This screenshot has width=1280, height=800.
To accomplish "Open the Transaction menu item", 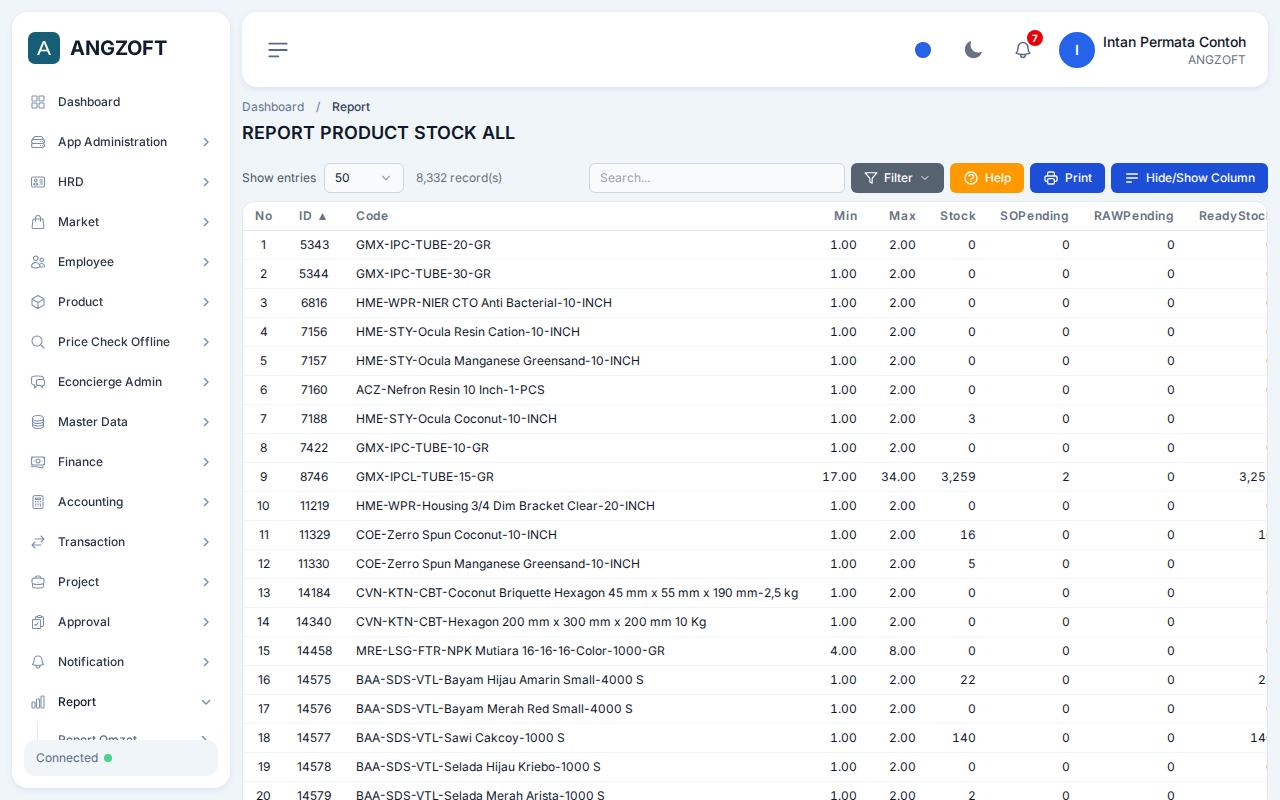I will (x=121, y=542).
